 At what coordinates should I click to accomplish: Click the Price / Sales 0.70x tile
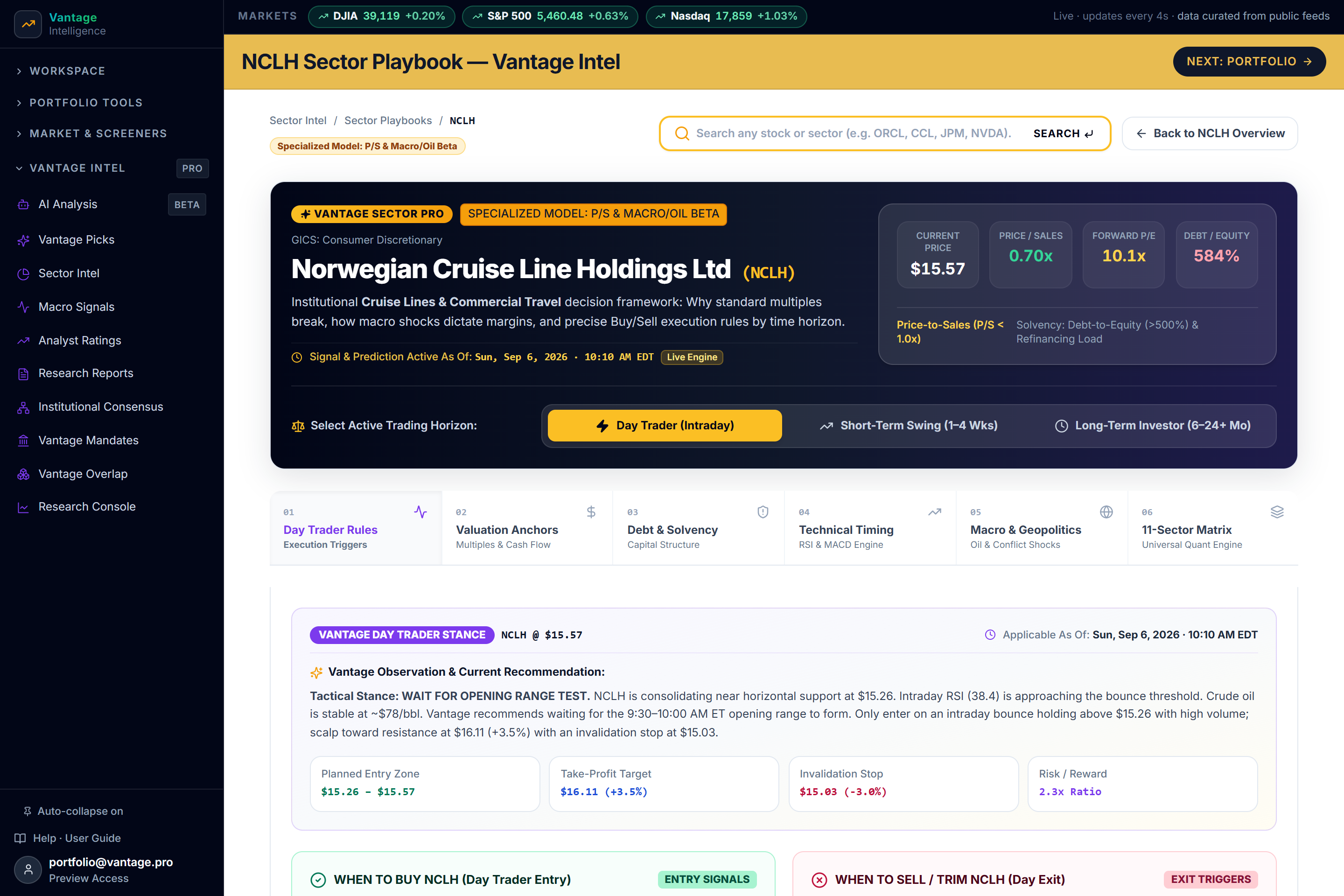pos(1030,254)
